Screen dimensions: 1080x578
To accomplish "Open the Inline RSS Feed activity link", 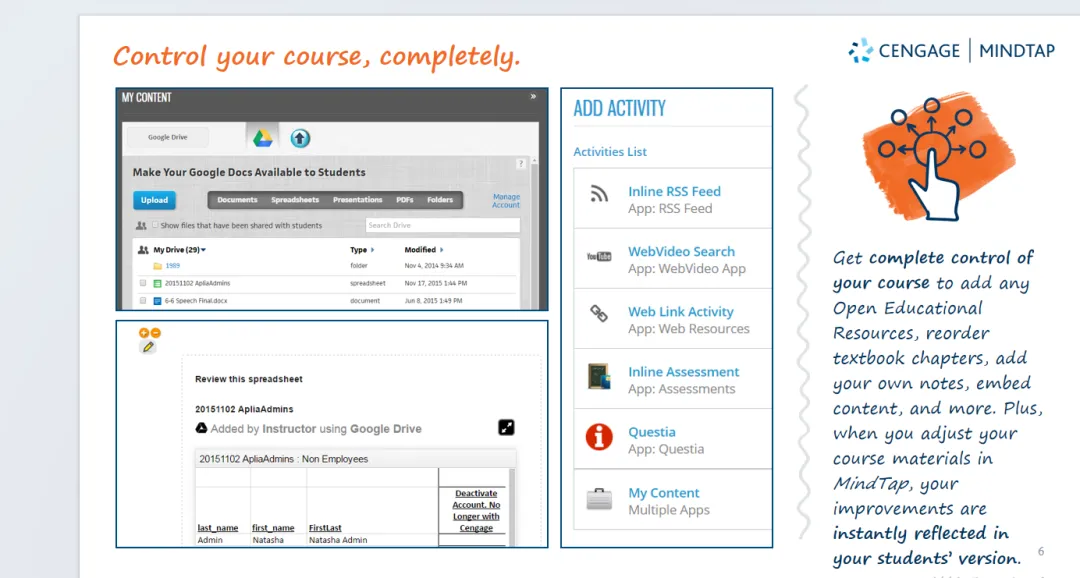I will [674, 192].
